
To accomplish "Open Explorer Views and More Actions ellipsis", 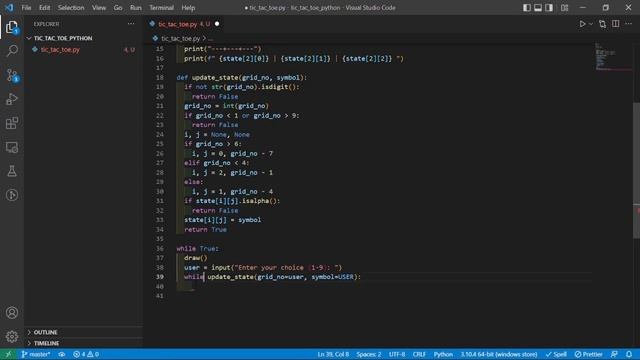I will tap(131, 24).
